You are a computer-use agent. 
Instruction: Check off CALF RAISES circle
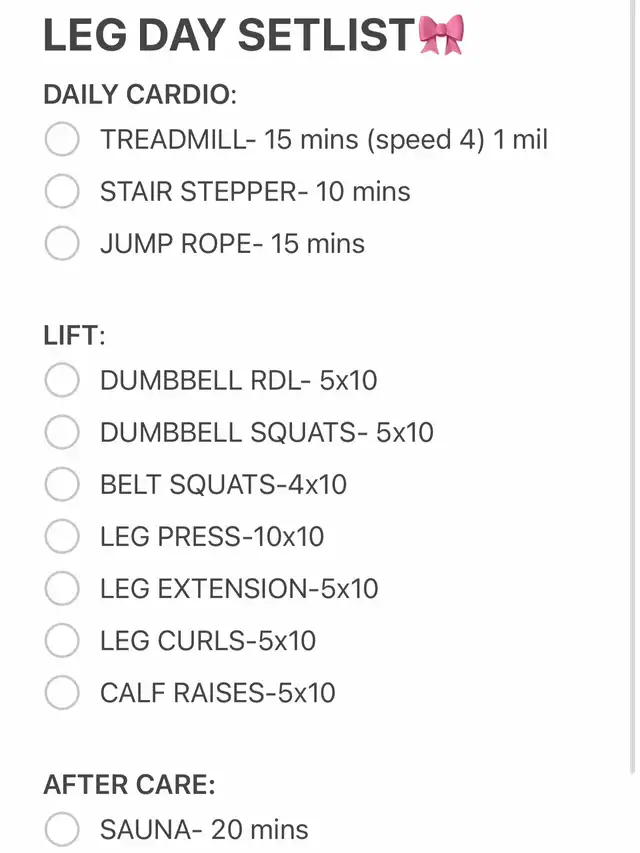62,693
